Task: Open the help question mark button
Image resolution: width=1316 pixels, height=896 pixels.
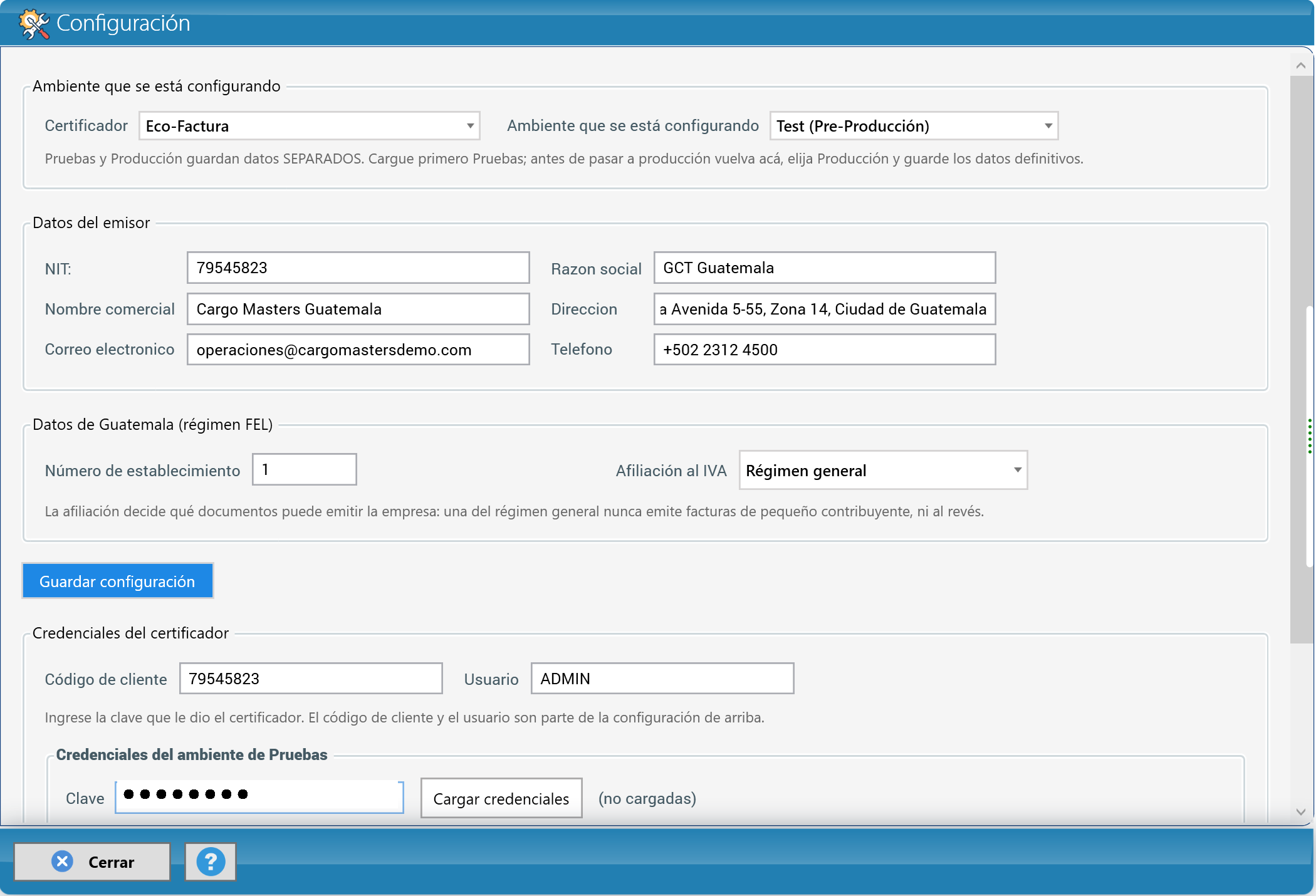Action: tap(211, 862)
